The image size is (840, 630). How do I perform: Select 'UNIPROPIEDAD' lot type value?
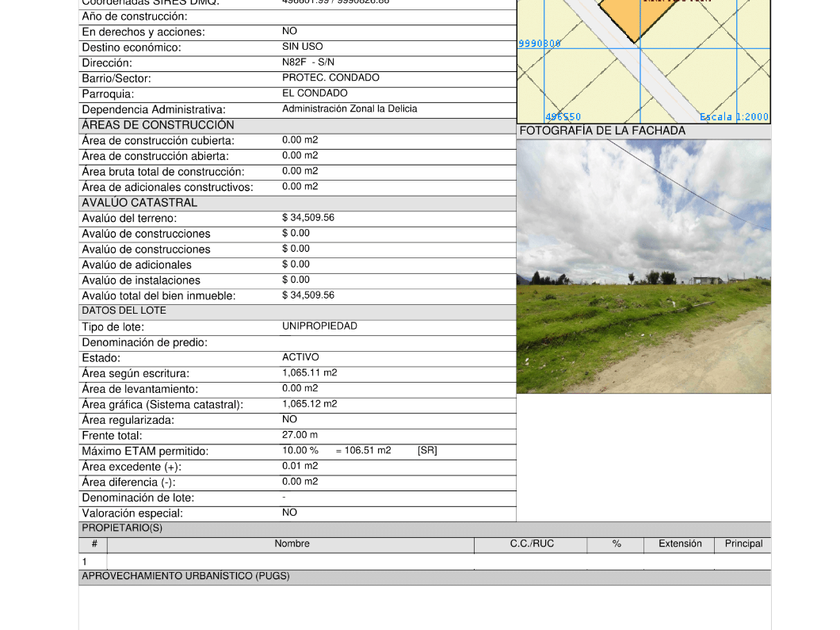(319, 326)
